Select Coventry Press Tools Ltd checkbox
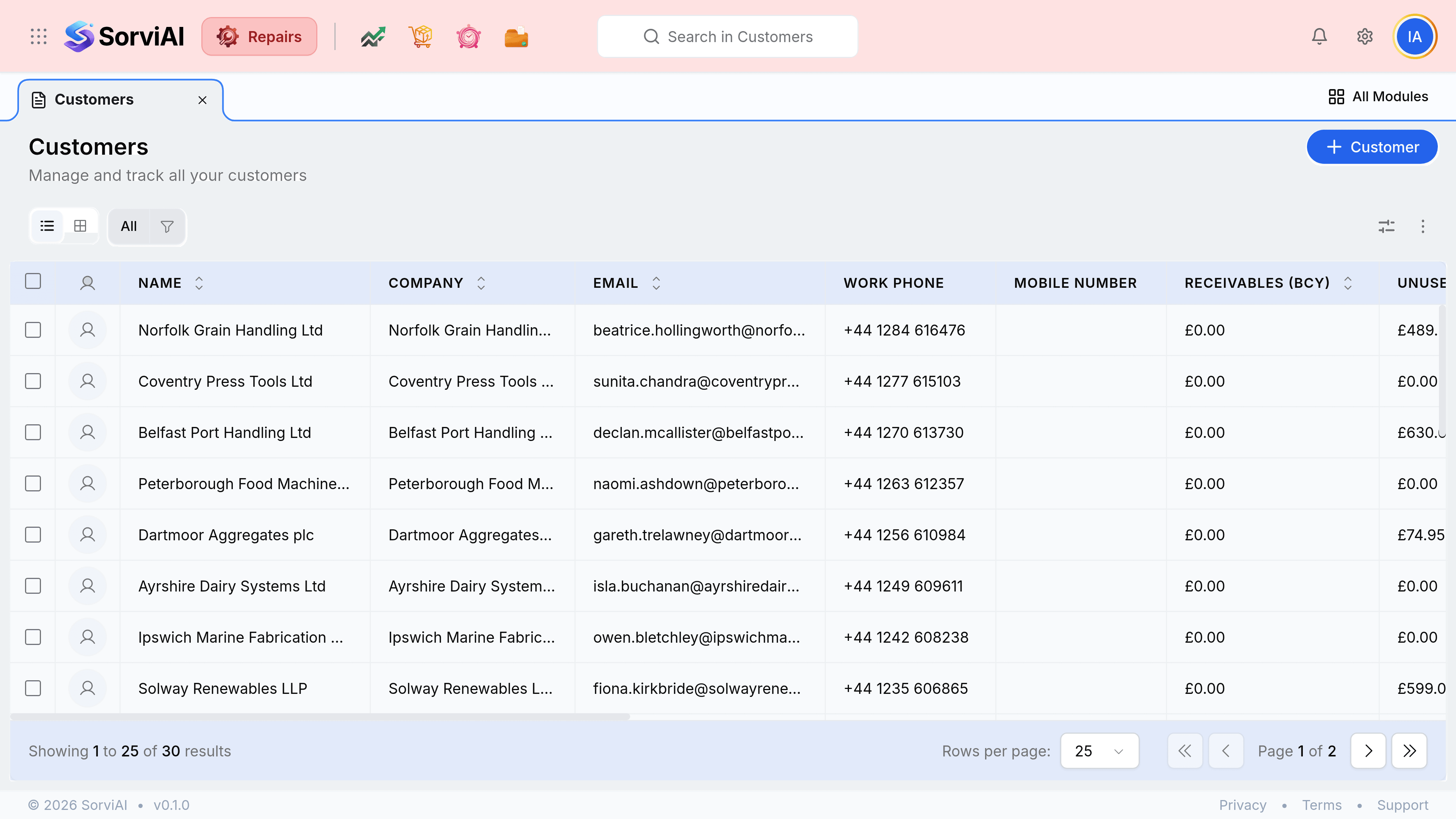The height and width of the screenshot is (819, 1456). point(33,381)
